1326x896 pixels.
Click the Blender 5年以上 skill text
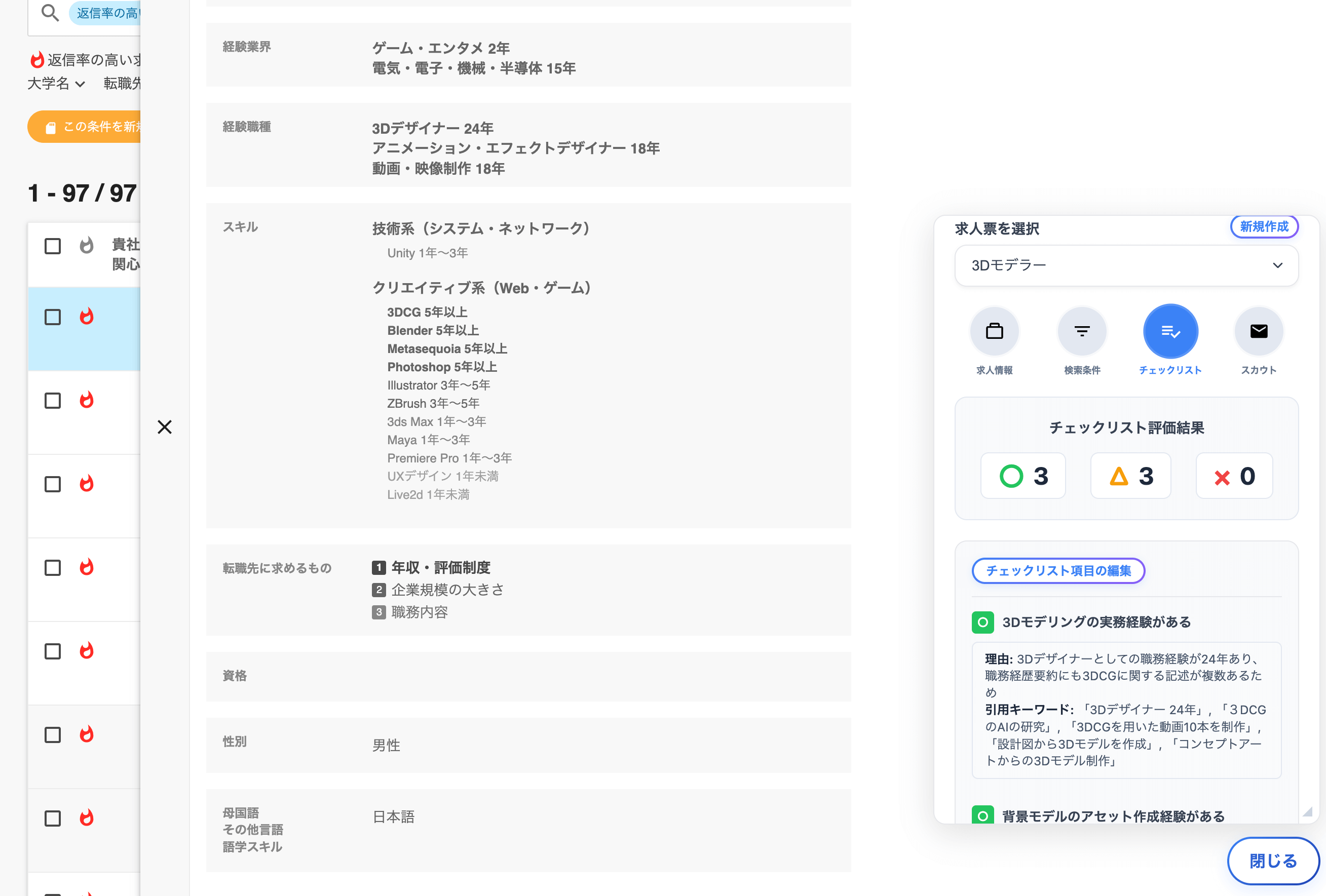433,330
